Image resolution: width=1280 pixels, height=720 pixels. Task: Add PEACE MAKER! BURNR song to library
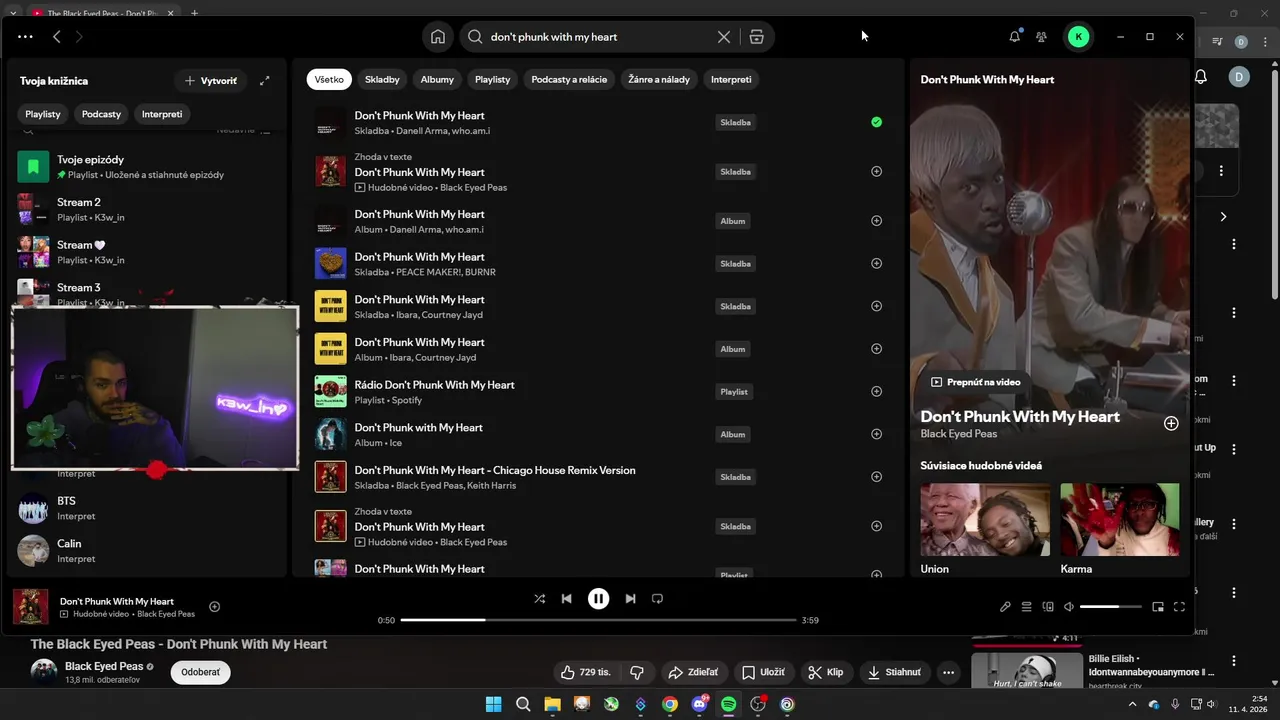(876, 264)
